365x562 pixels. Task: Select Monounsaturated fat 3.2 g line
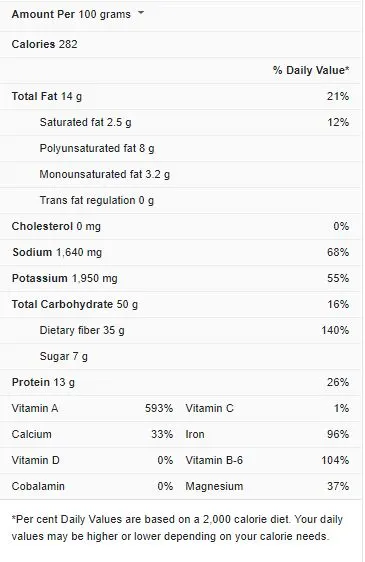(180, 175)
